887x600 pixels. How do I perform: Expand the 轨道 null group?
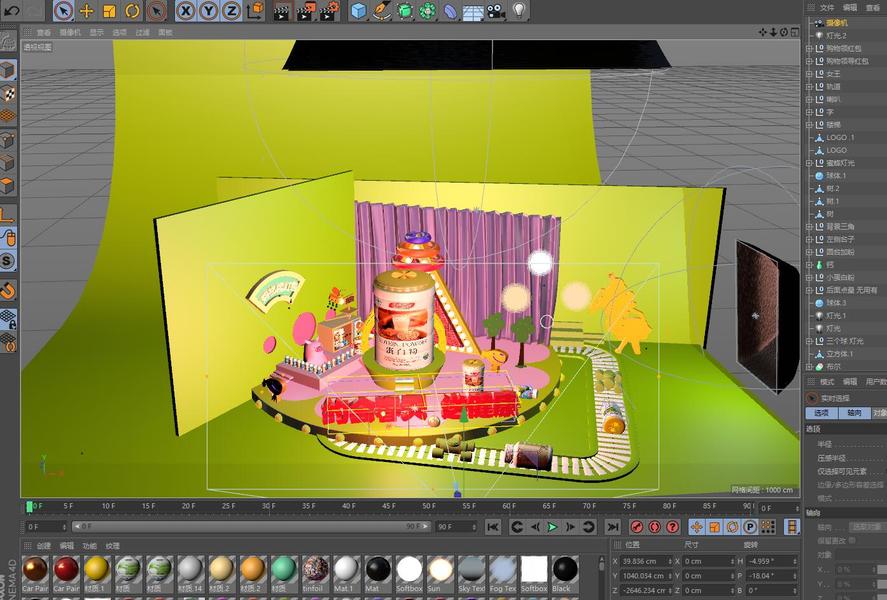tap(809, 87)
